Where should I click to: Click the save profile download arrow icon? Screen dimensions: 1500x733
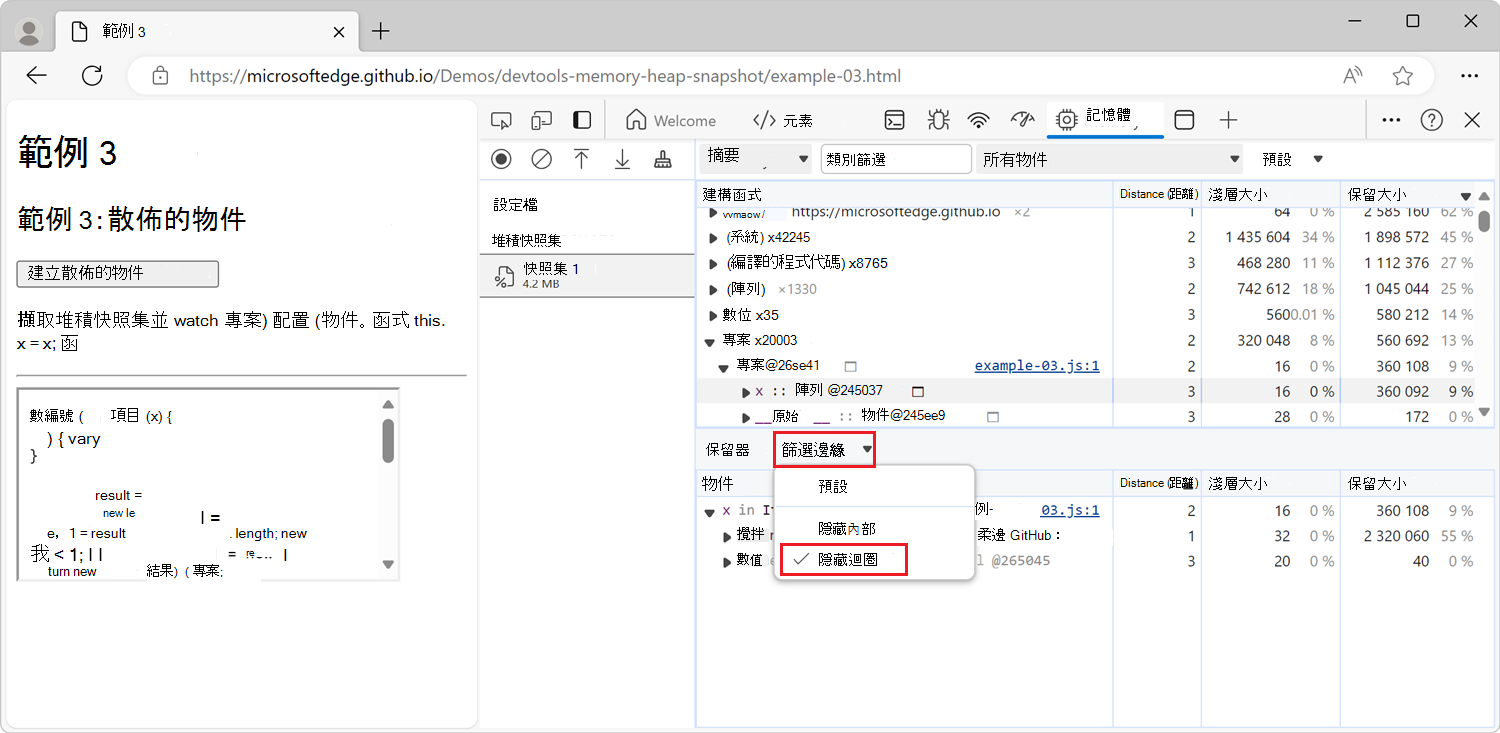pyautogui.click(x=622, y=159)
